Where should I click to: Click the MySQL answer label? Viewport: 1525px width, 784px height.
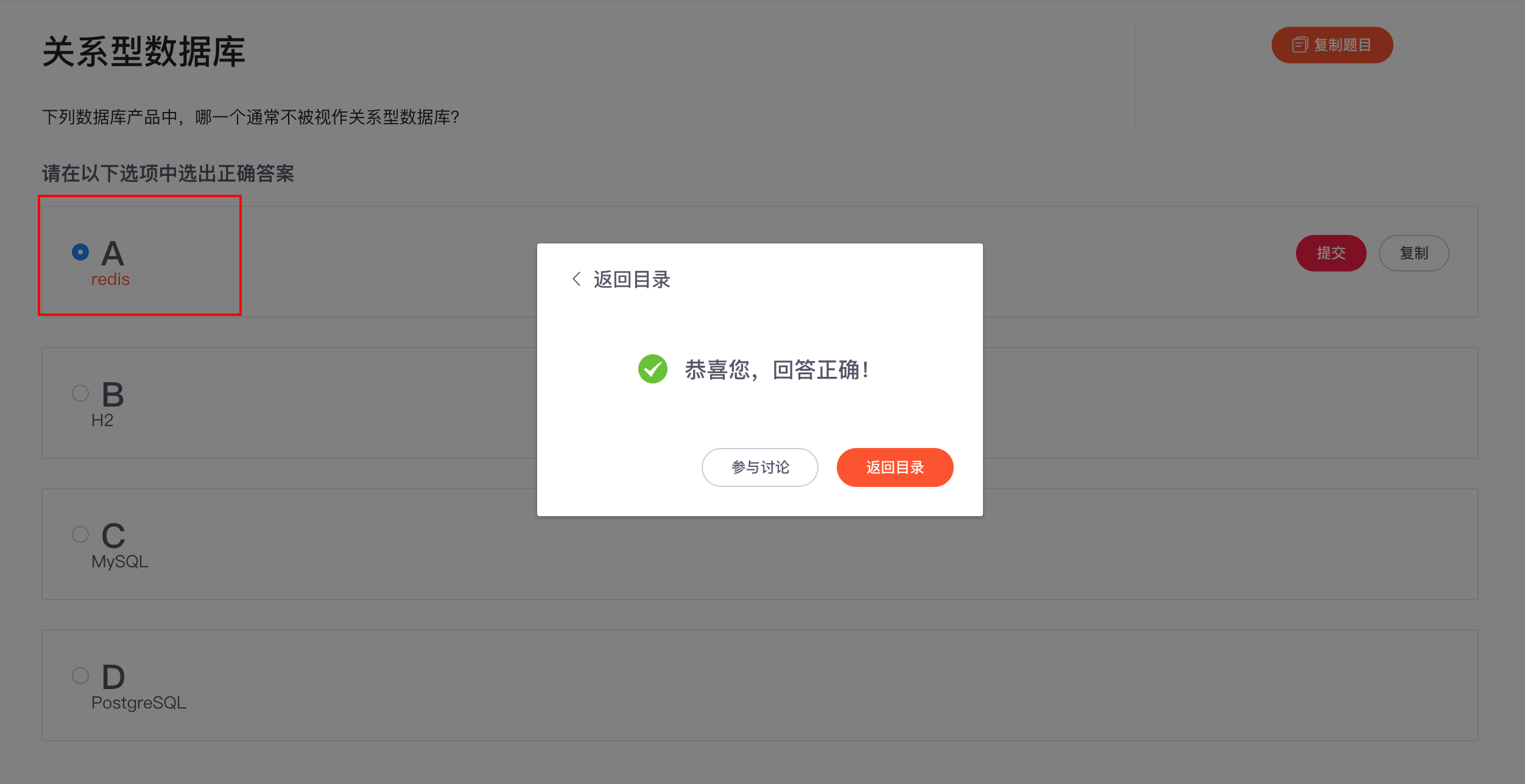click(x=119, y=562)
